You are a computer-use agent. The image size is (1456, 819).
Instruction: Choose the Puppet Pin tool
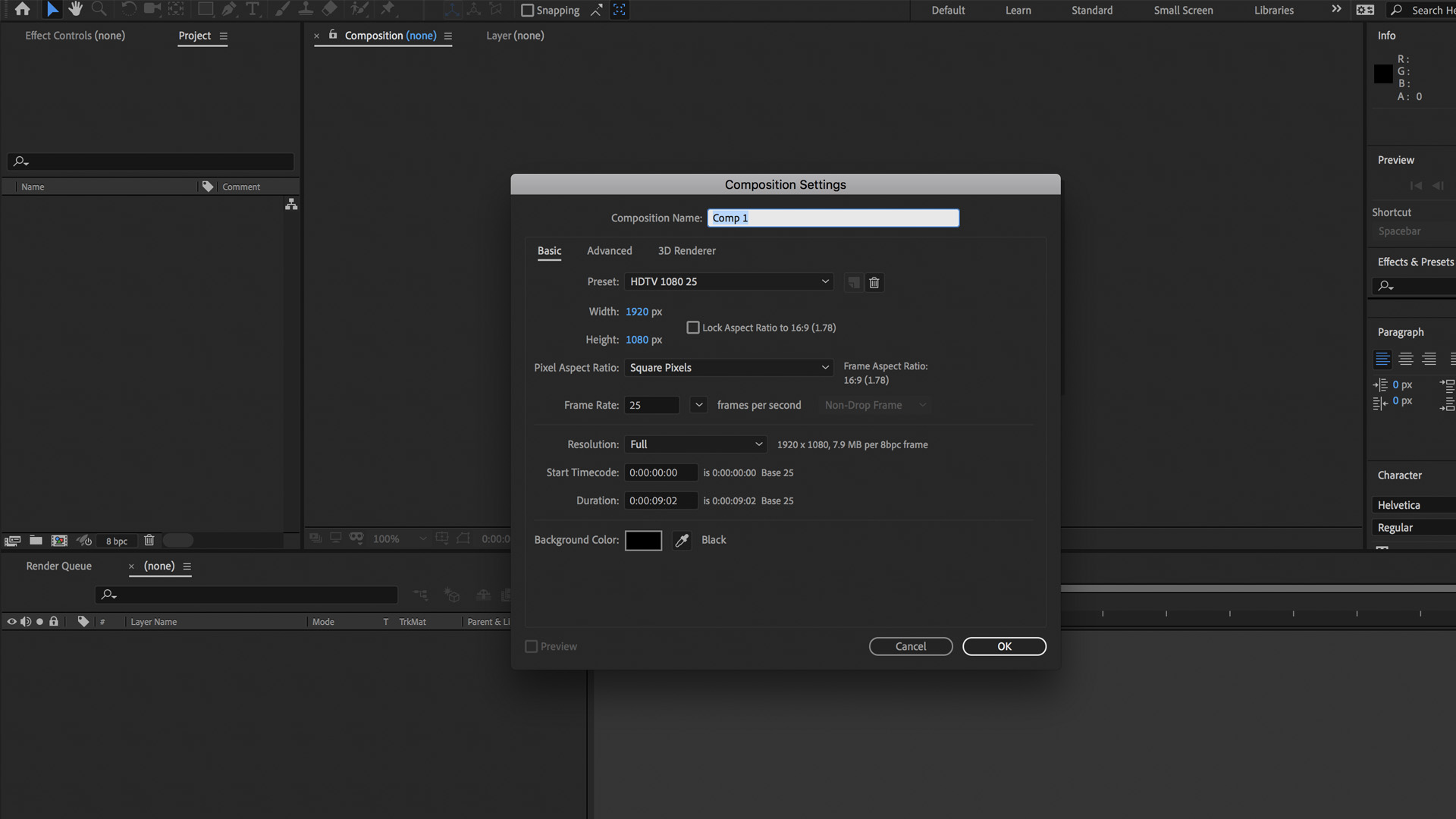388,10
